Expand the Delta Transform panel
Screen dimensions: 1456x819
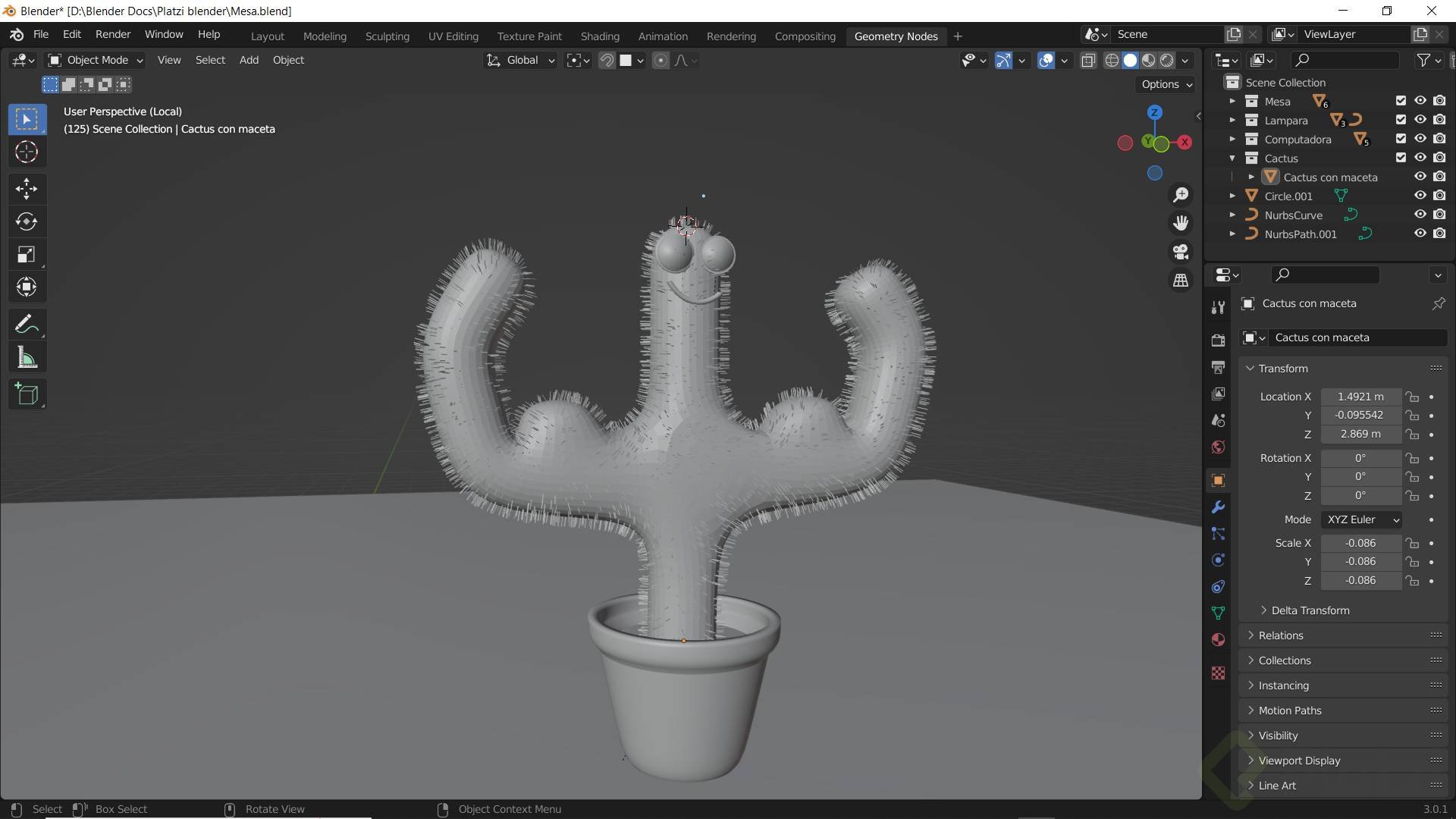[x=1310, y=610]
